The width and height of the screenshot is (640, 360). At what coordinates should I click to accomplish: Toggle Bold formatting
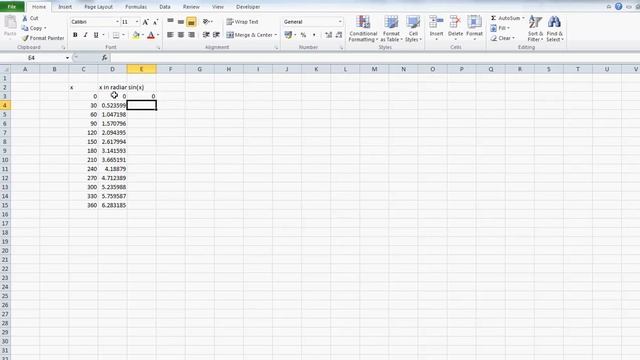[x=75, y=35]
